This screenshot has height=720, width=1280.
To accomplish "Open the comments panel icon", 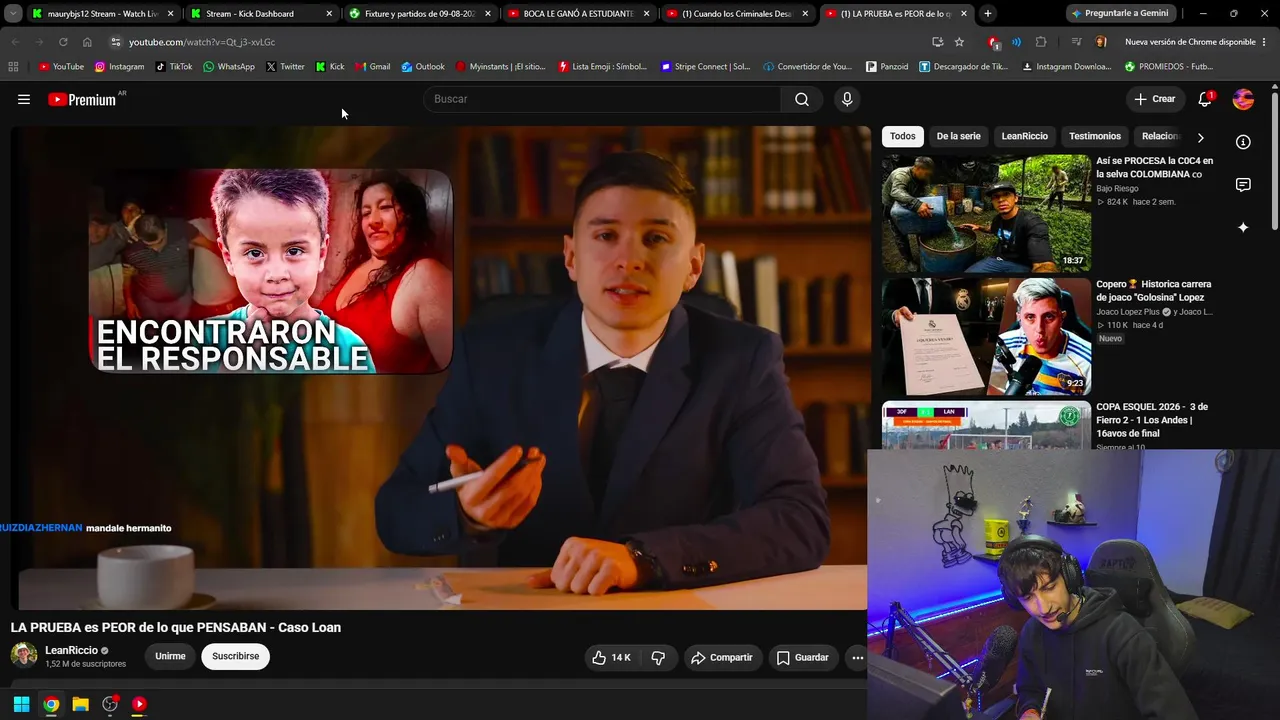I will pyautogui.click(x=1243, y=185).
